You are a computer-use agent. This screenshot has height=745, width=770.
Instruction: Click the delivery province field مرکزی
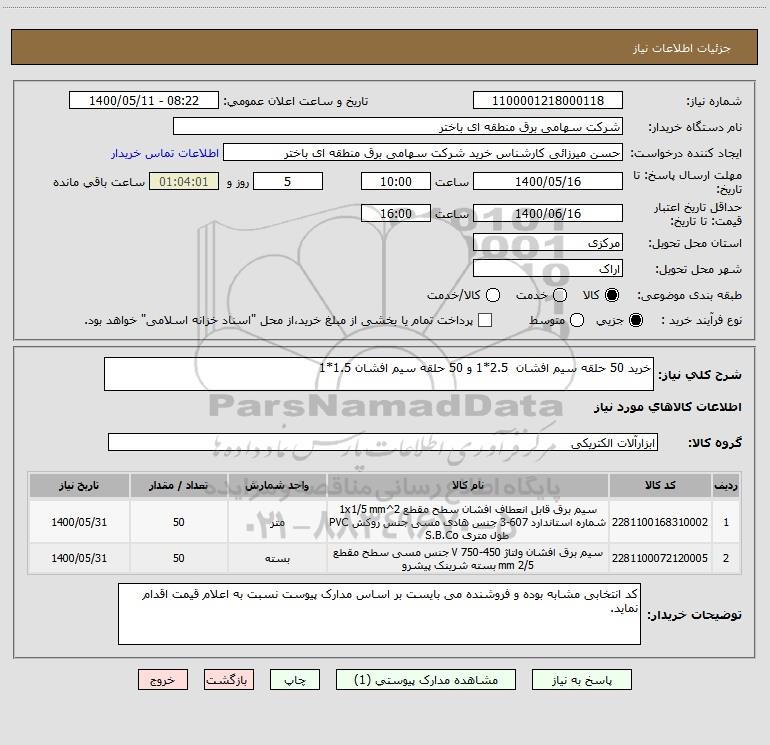point(548,243)
